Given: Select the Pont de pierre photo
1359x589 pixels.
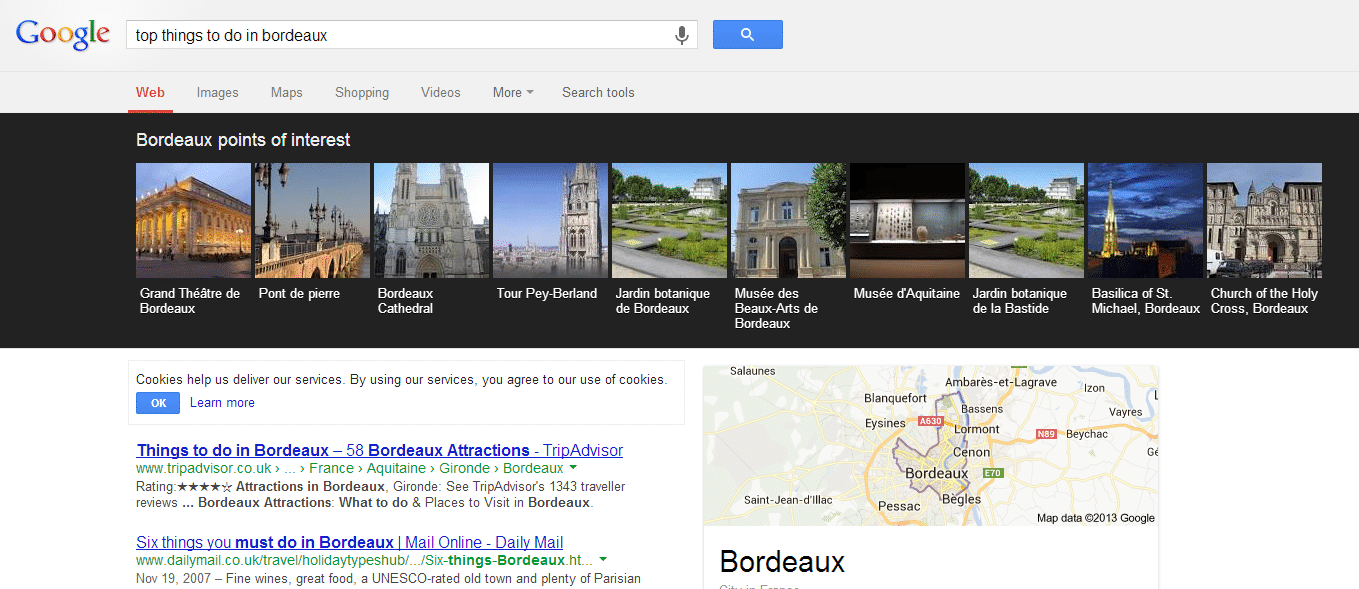Looking at the screenshot, I should click(x=312, y=220).
